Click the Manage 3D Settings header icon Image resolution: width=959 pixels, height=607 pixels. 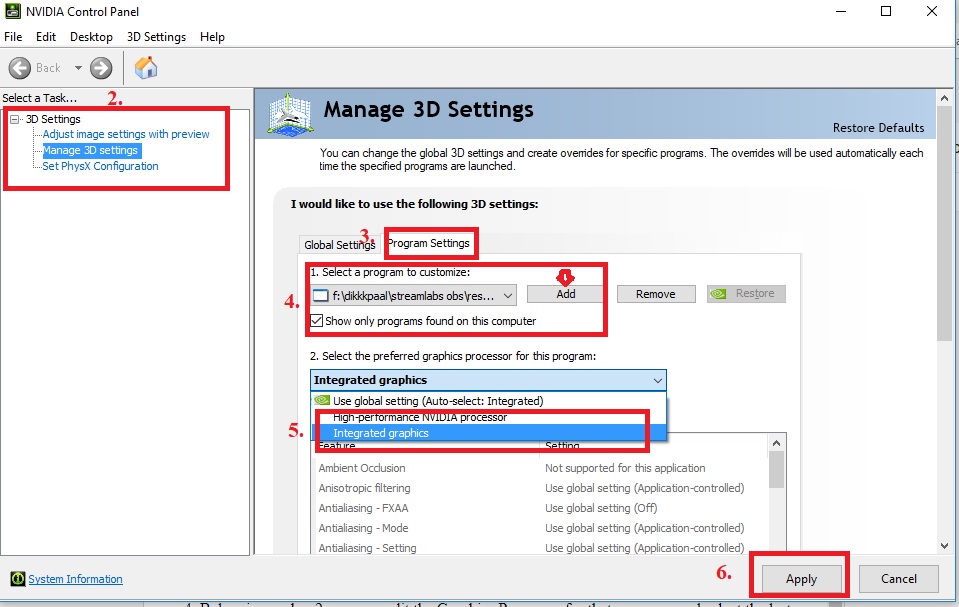(291, 114)
